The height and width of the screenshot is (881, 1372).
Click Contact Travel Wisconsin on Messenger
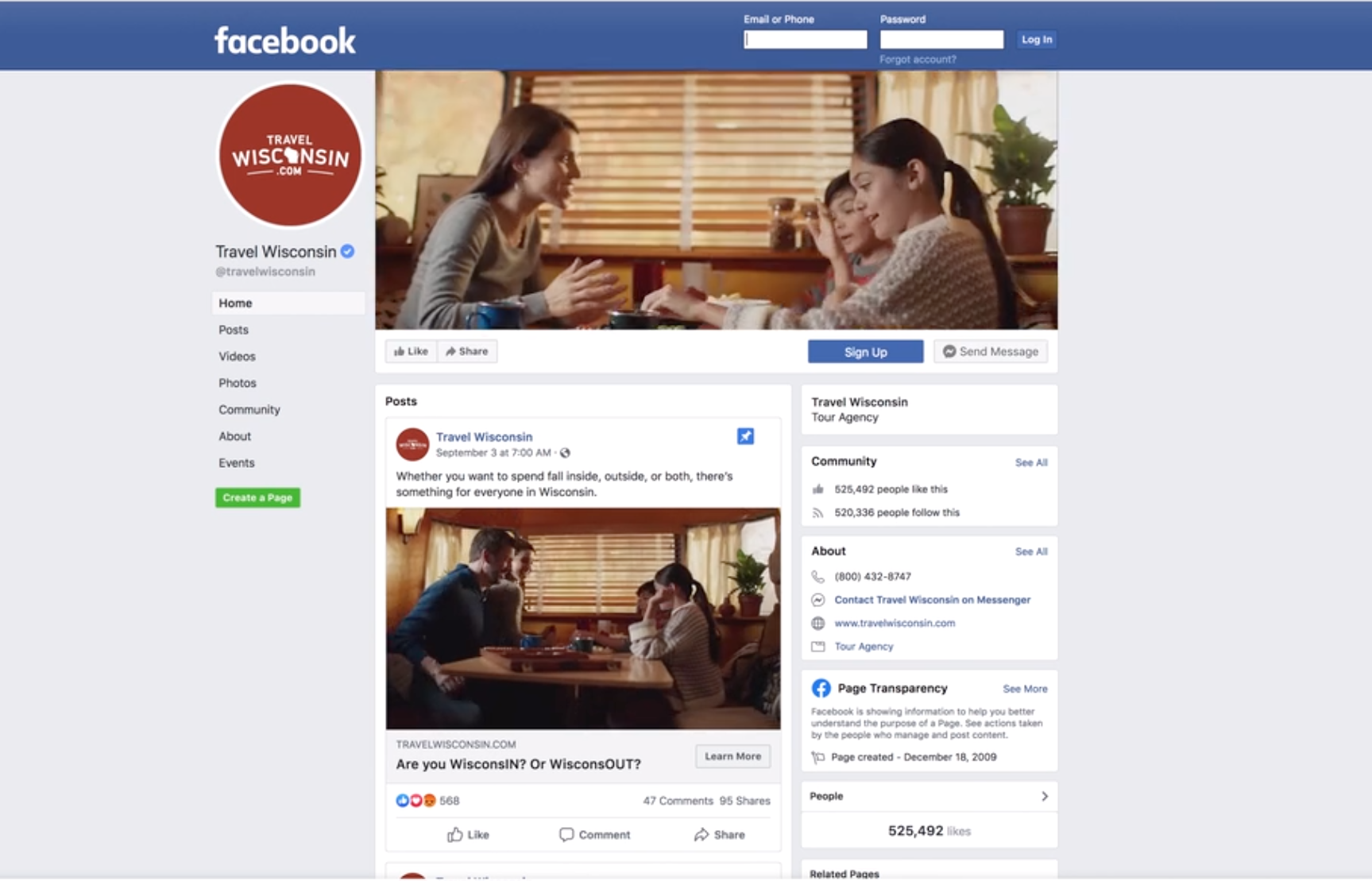[932, 600]
